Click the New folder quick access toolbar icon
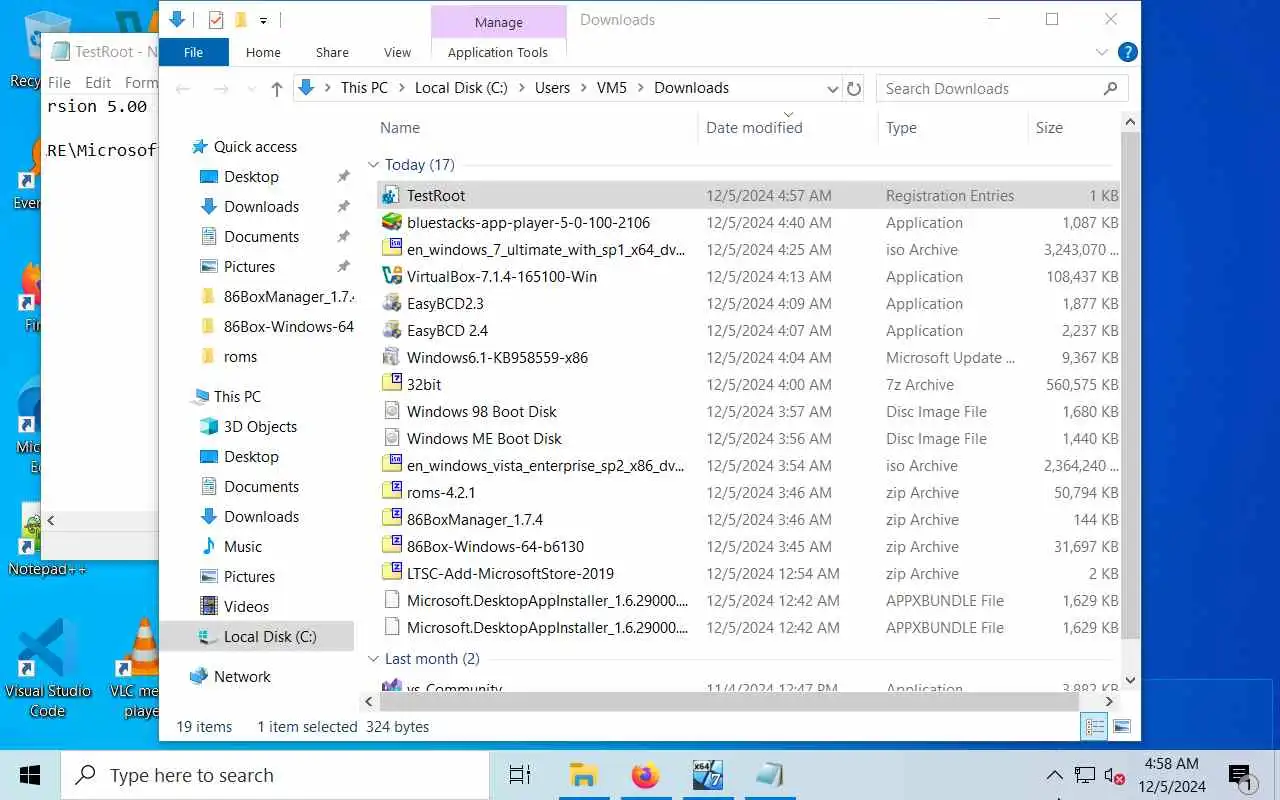The image size is (1280, 800). point(241,20)
